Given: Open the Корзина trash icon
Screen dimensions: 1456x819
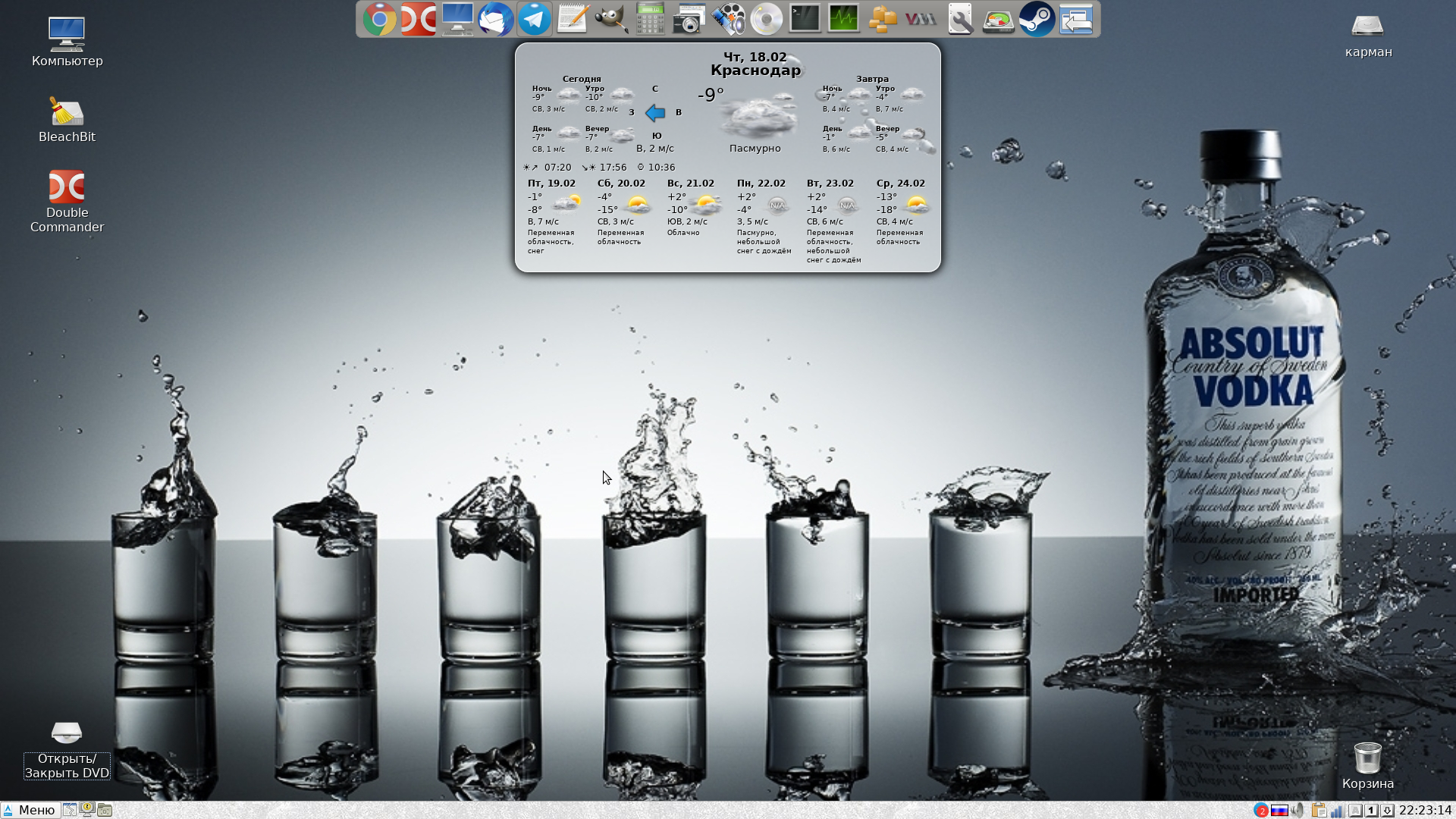Looking at the screenshot, I should tap(1367, 766).
